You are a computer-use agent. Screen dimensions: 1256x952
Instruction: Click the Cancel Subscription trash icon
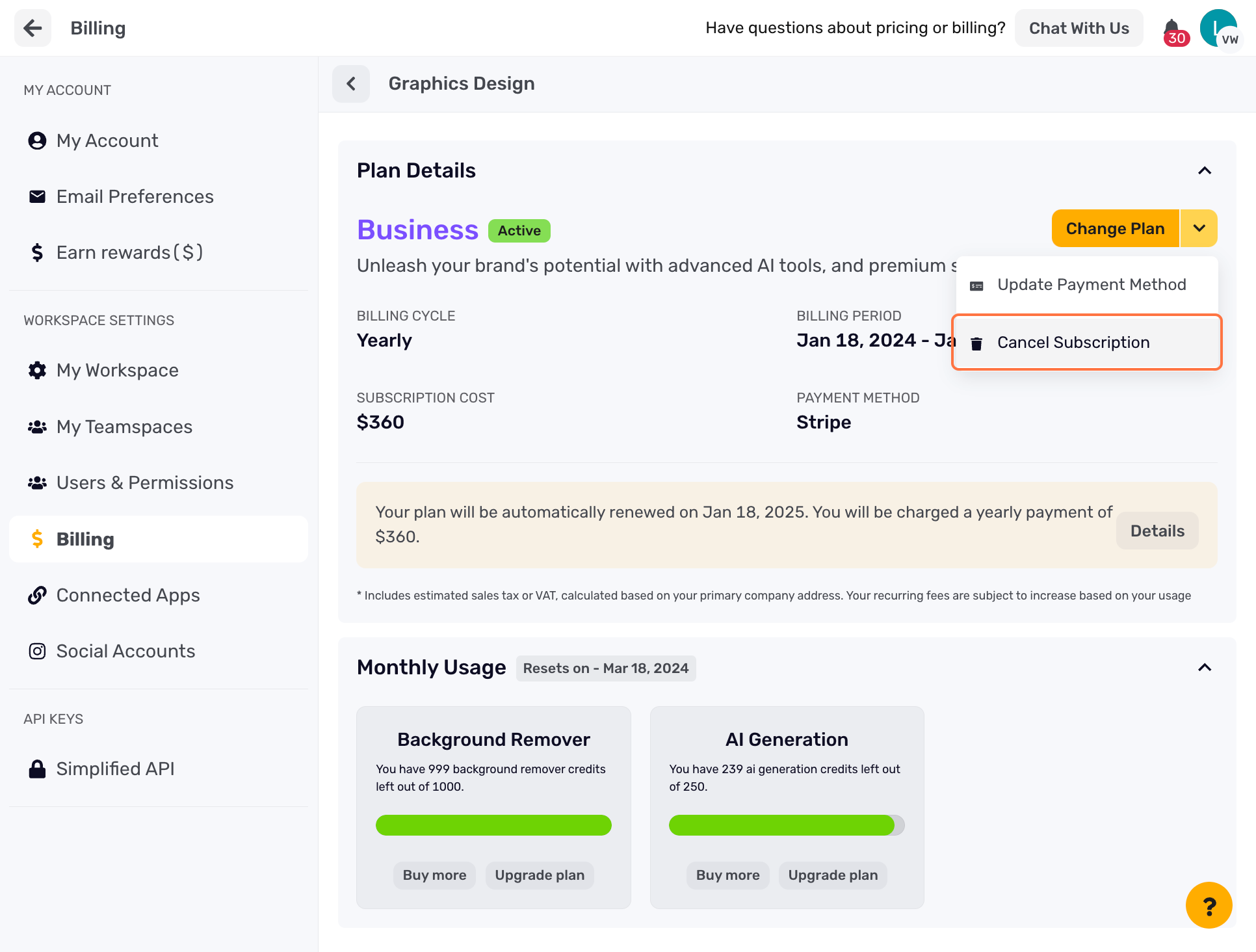click(976, 343)
